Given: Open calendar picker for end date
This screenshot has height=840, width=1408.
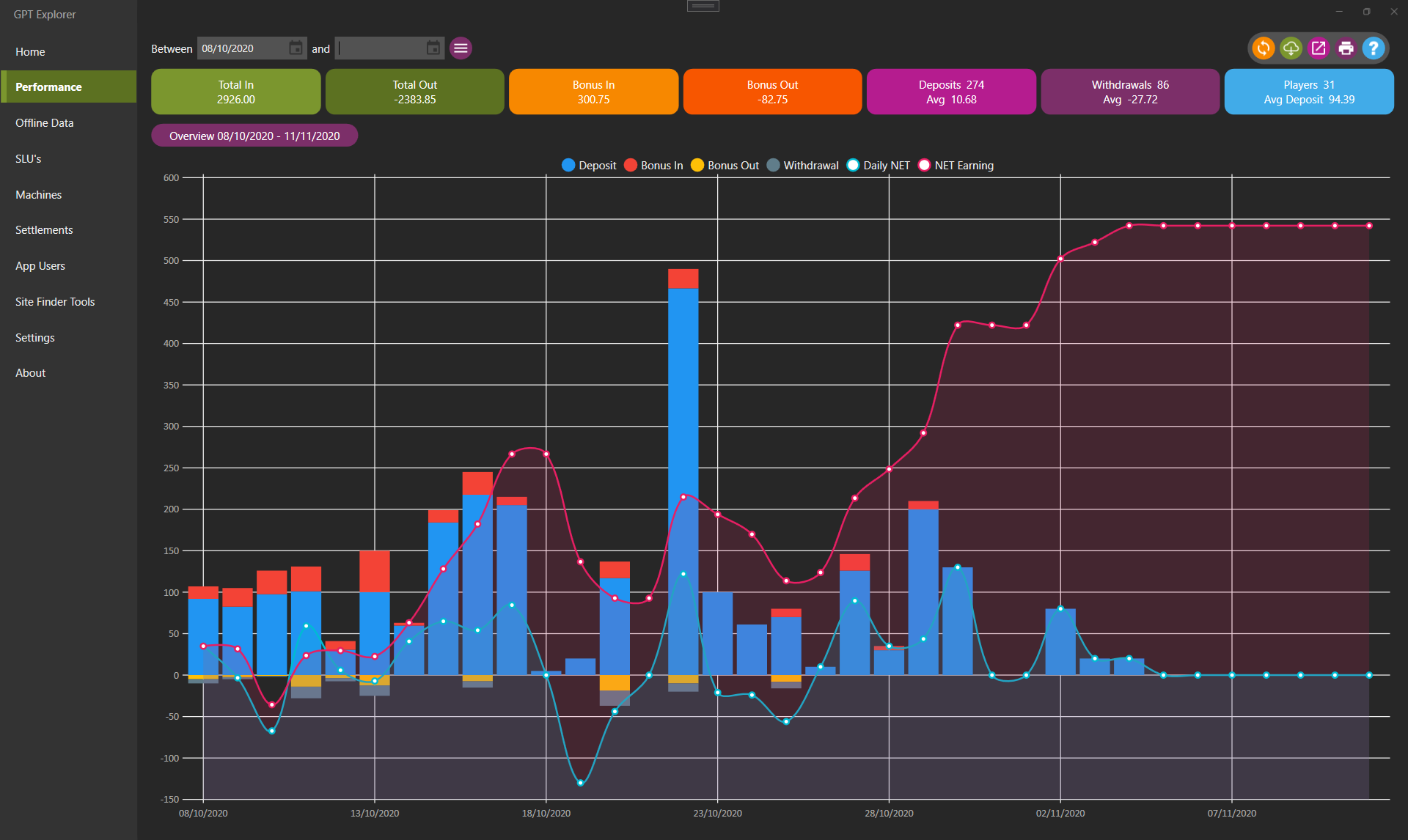Looking at the screenshot, I should [433, 48].
